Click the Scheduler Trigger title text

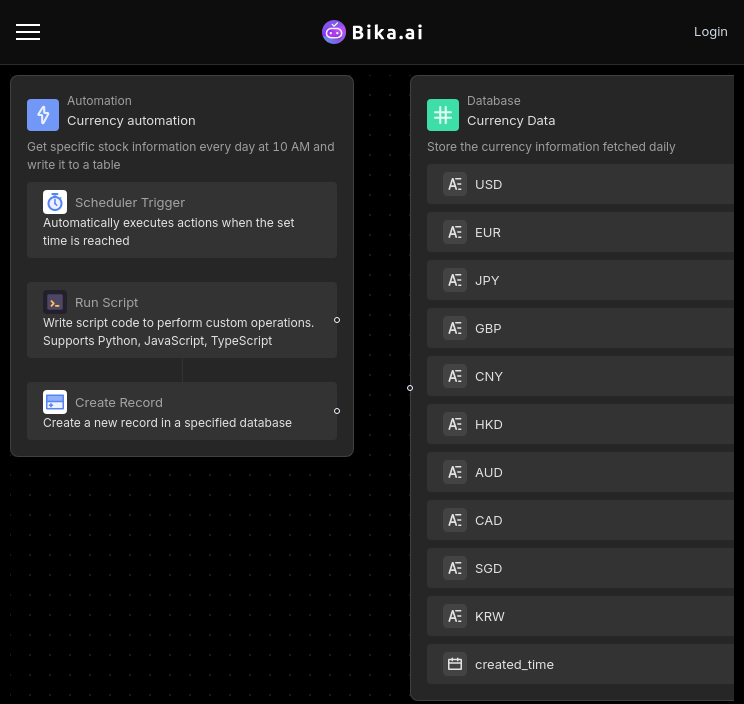[130, 203]
